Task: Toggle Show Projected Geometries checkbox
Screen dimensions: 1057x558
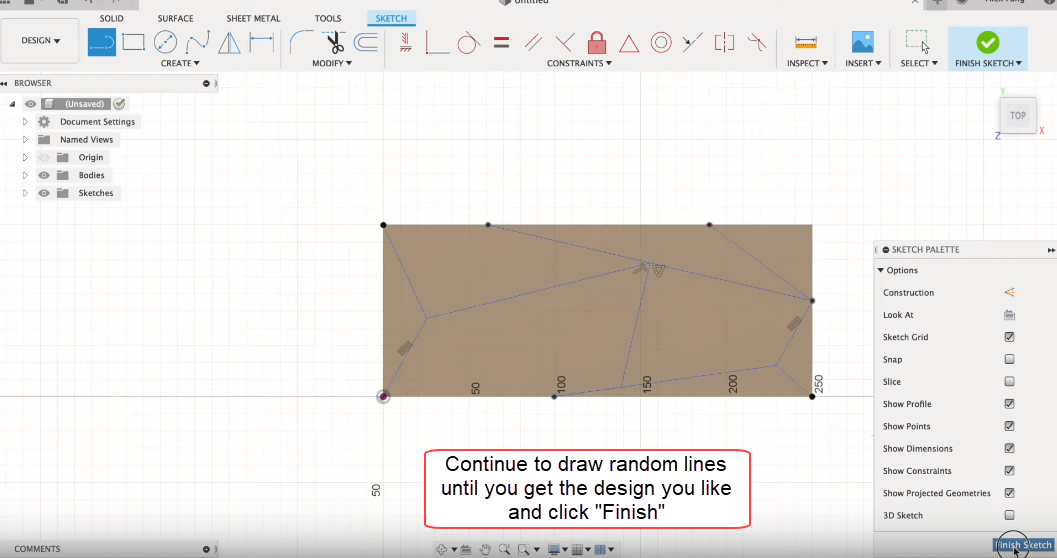Action: pyautogui.click(x=1009, y=493)
